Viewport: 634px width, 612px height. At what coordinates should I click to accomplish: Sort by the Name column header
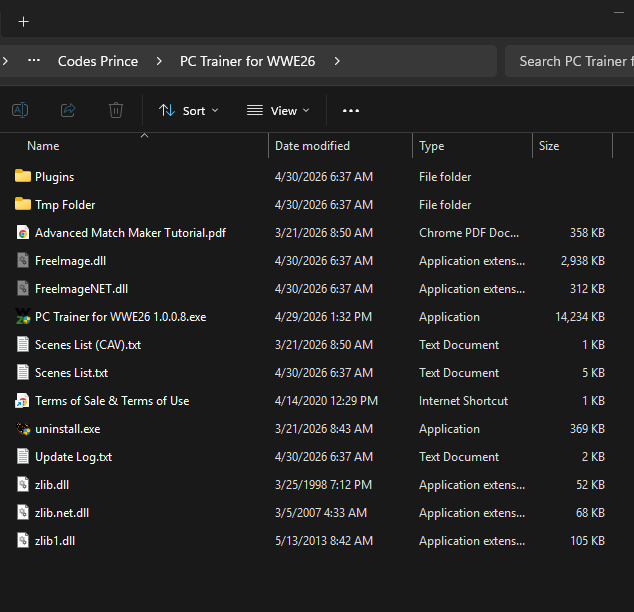click(43, 146)
